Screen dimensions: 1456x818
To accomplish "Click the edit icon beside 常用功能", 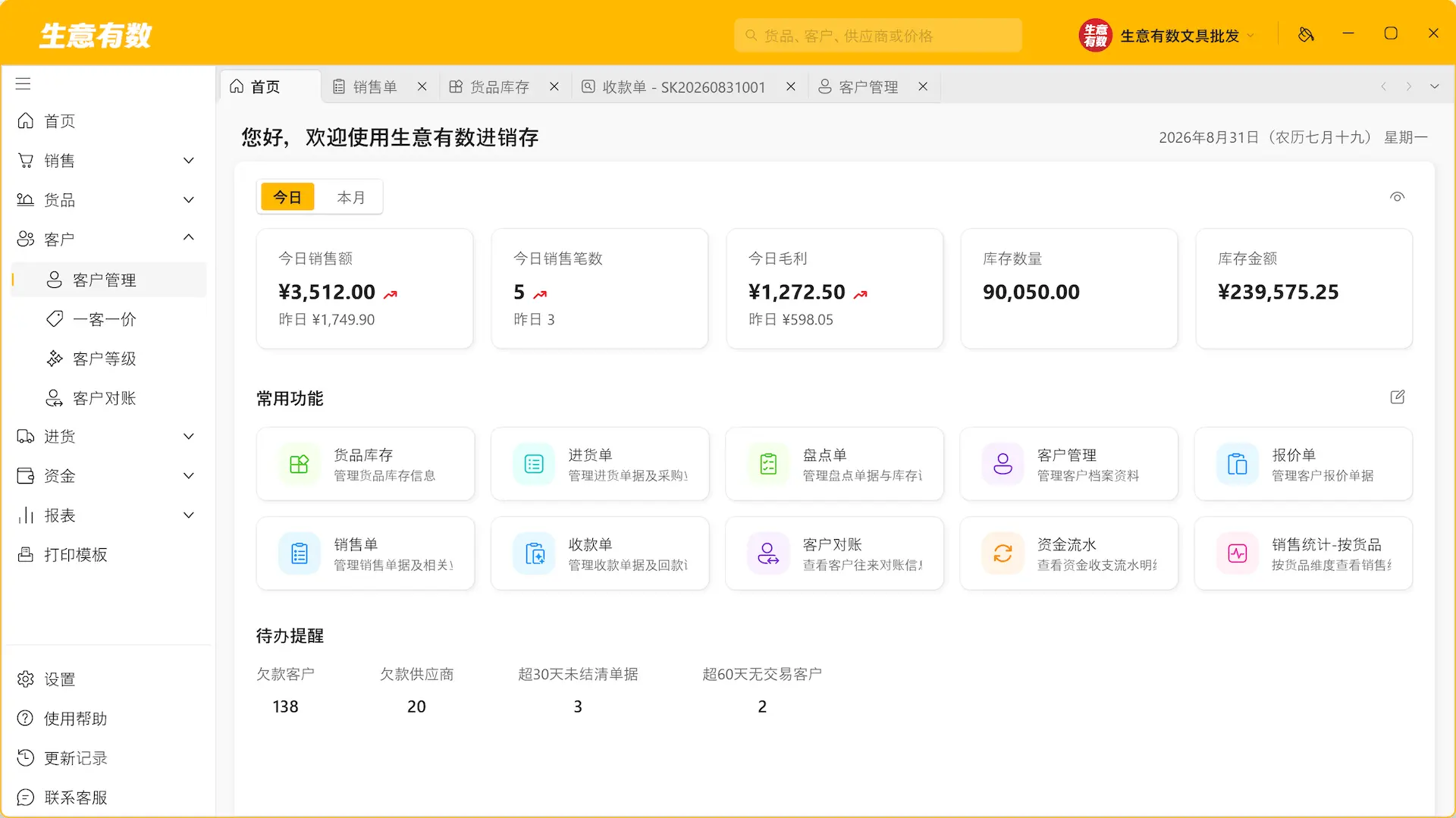I will pyautogui.click(x=1397, y=397).
